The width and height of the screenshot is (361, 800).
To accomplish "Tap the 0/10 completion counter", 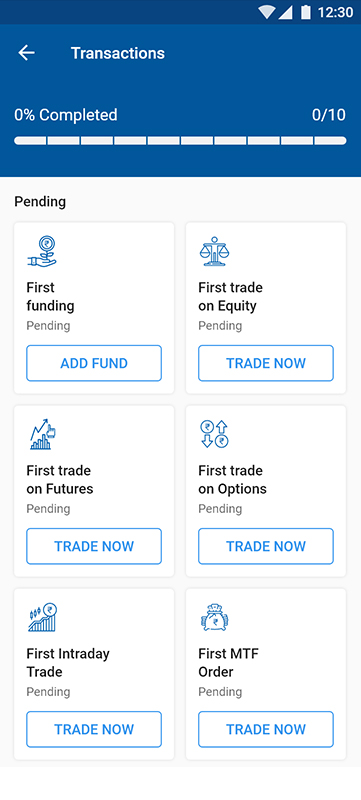I will [x=329, y=115].
